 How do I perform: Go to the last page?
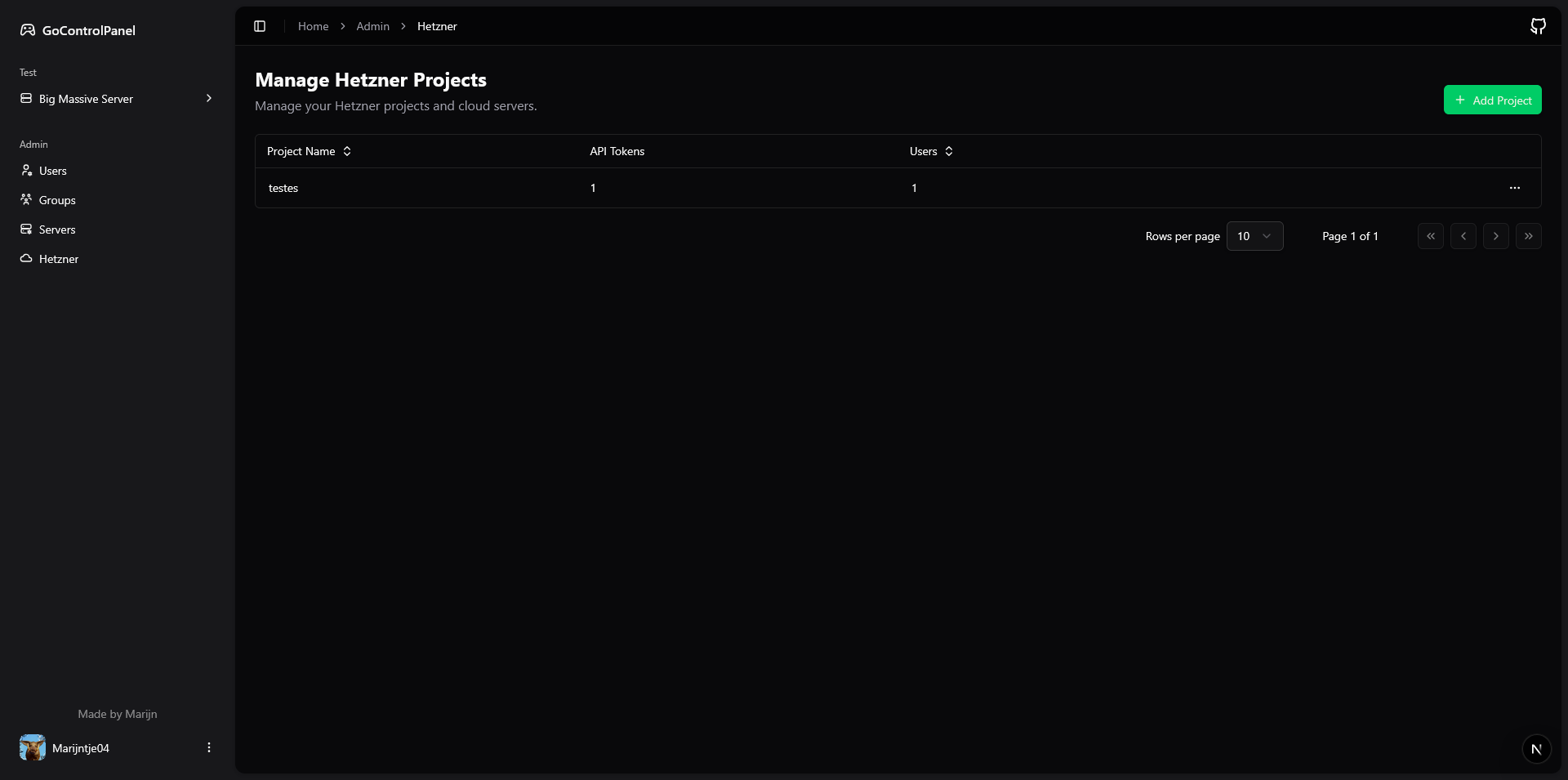(1529, 236)
